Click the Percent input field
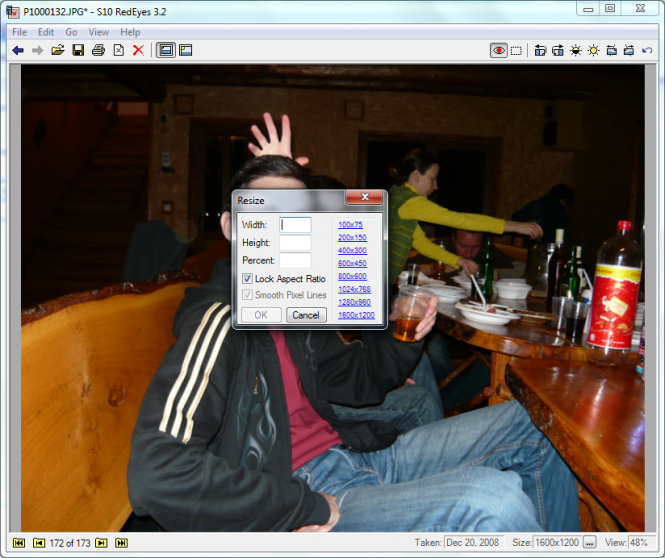 click(x=295, y=260)
